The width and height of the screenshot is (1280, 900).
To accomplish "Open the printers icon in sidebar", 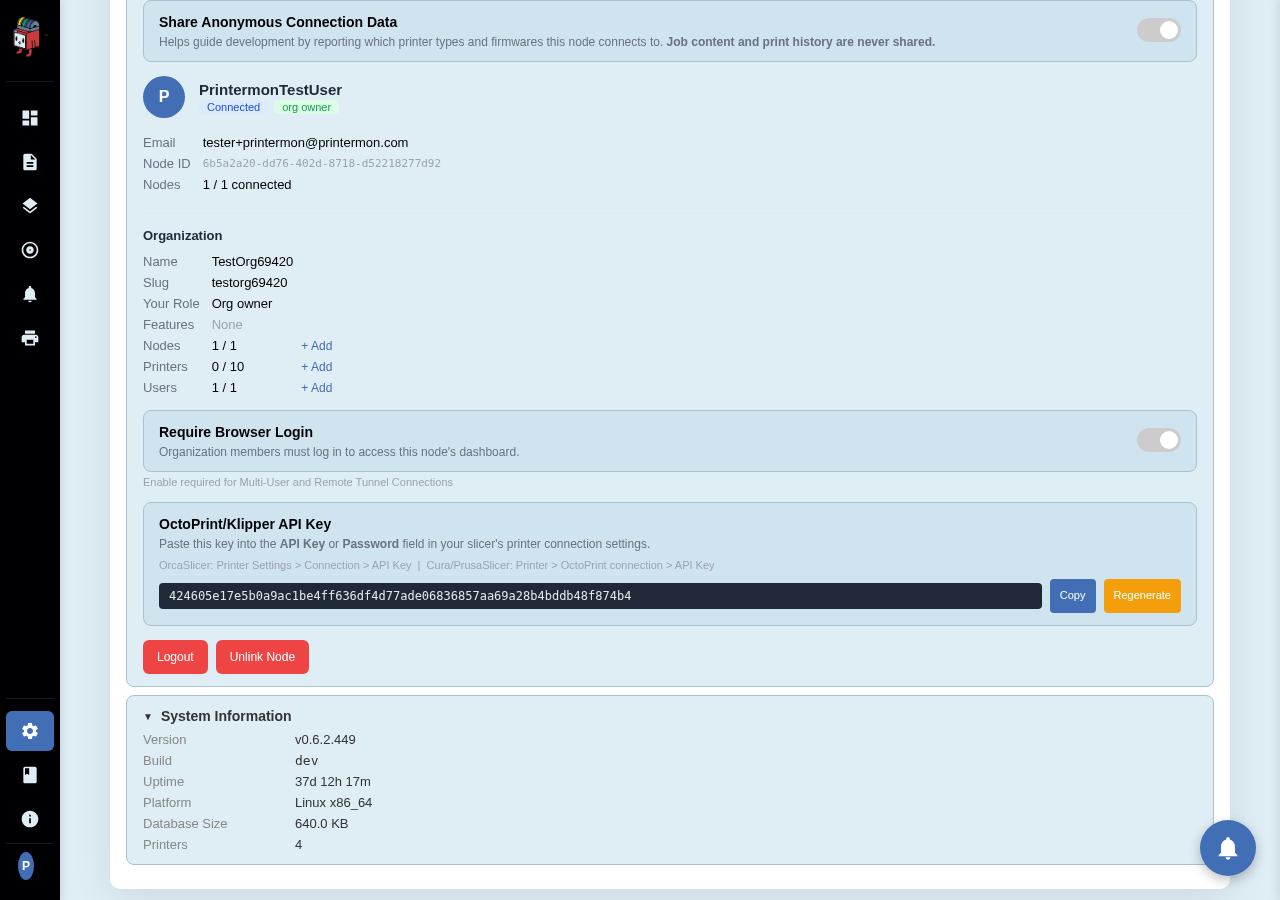I will [30, 338].
